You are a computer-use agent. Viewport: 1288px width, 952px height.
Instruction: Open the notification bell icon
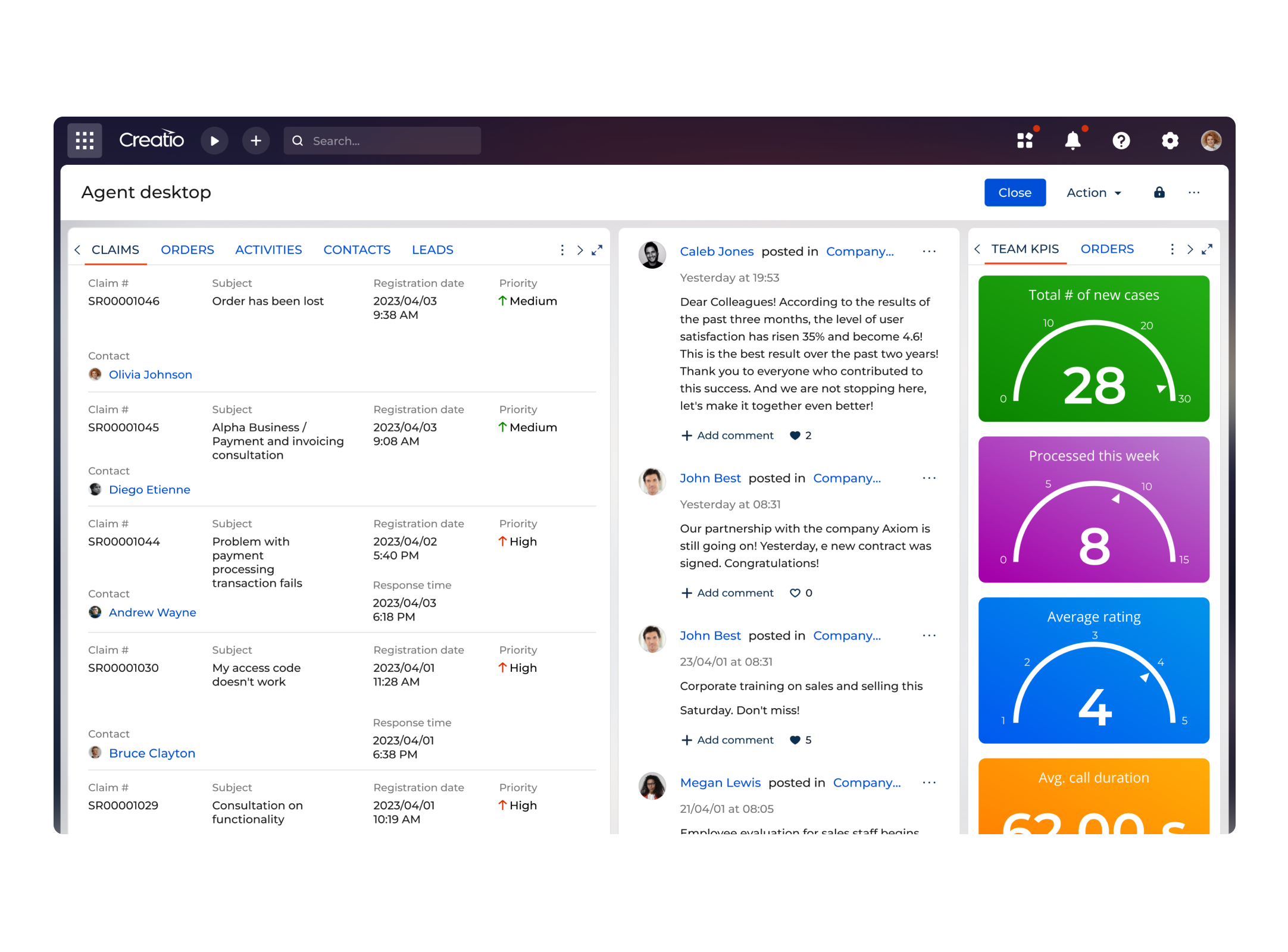(x=1074, y=140)
